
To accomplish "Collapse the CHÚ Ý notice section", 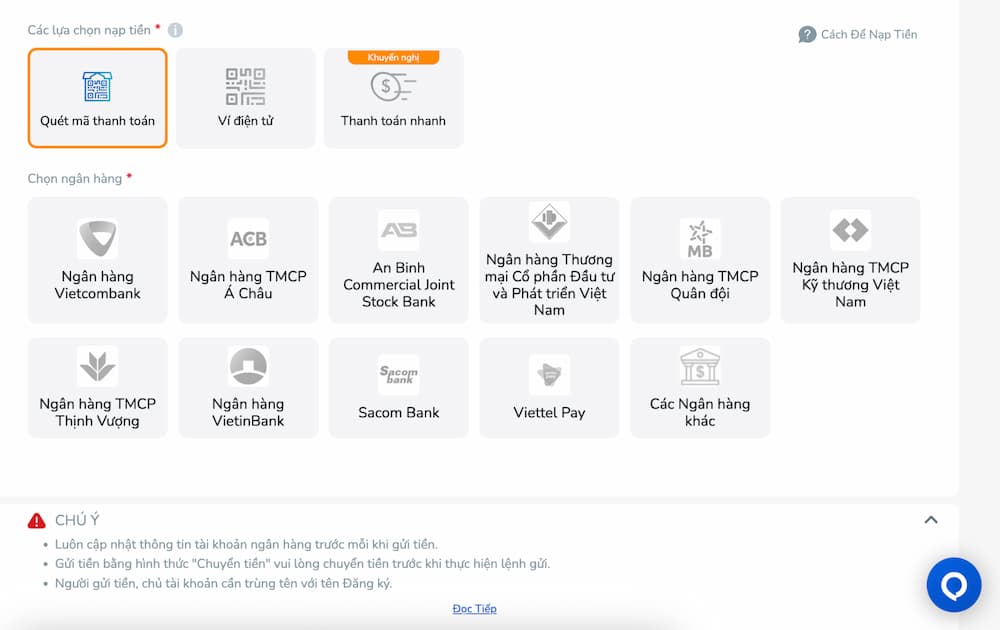I will pyautogui.click(x=931, y=520).
